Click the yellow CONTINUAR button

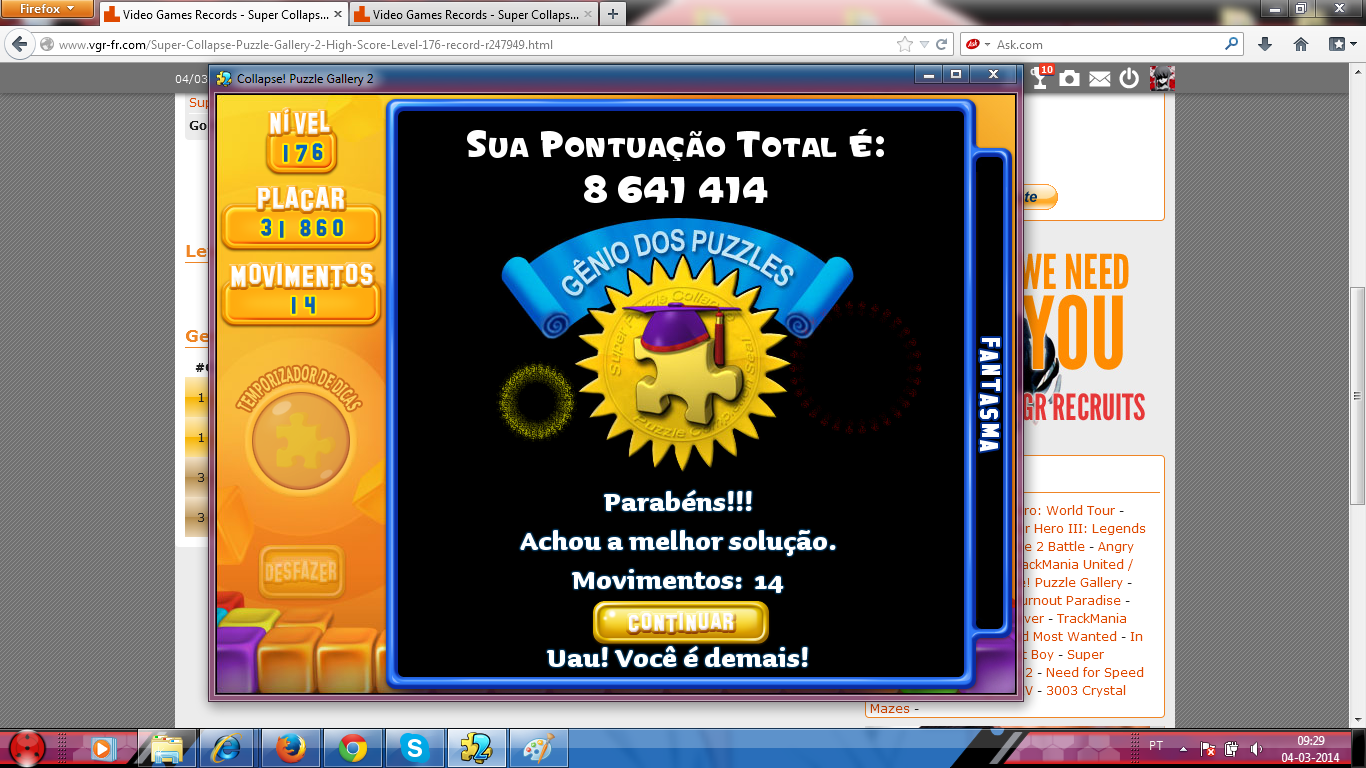pos(680,622)
